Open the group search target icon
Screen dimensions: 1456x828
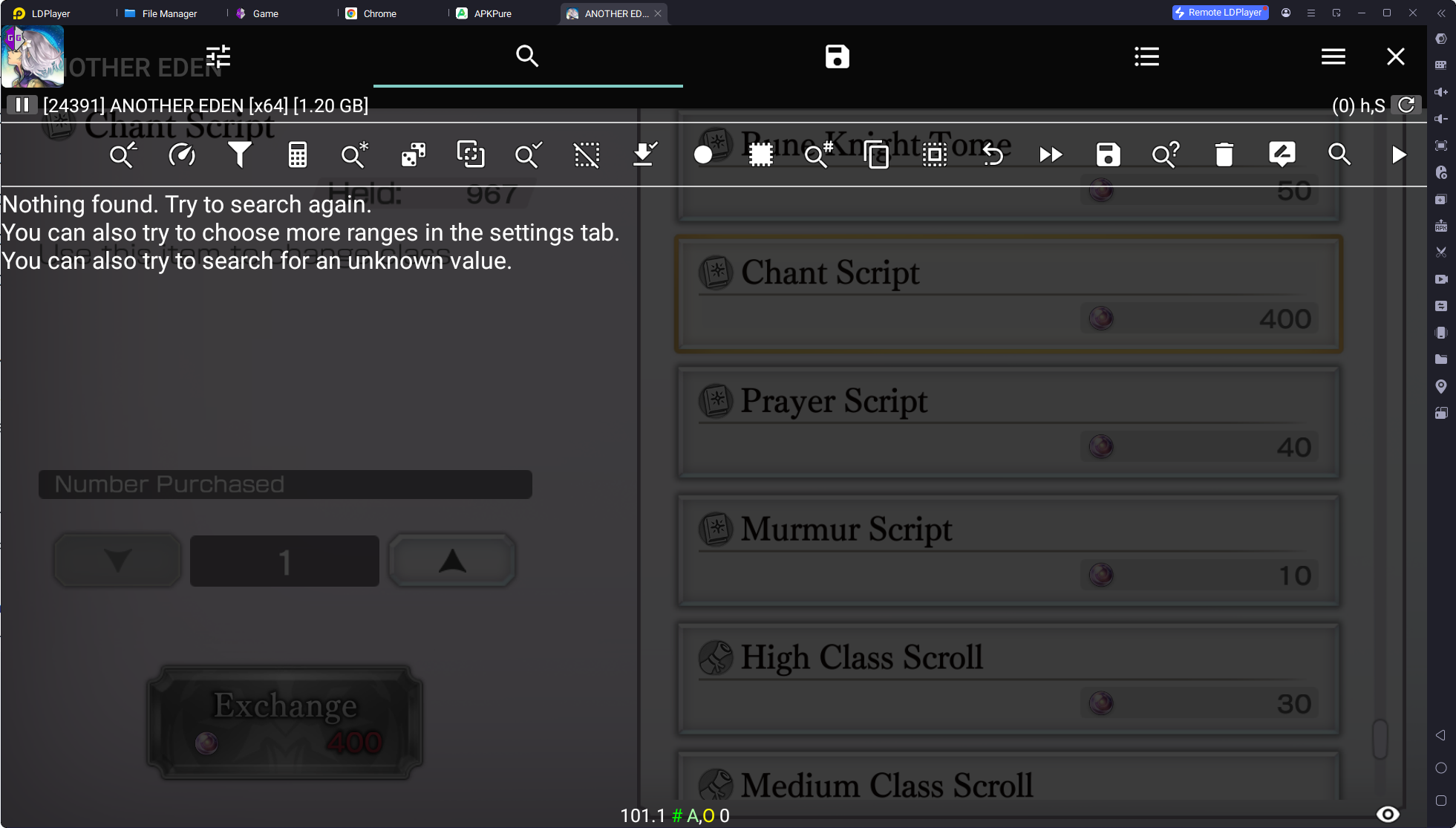[471, 154]
